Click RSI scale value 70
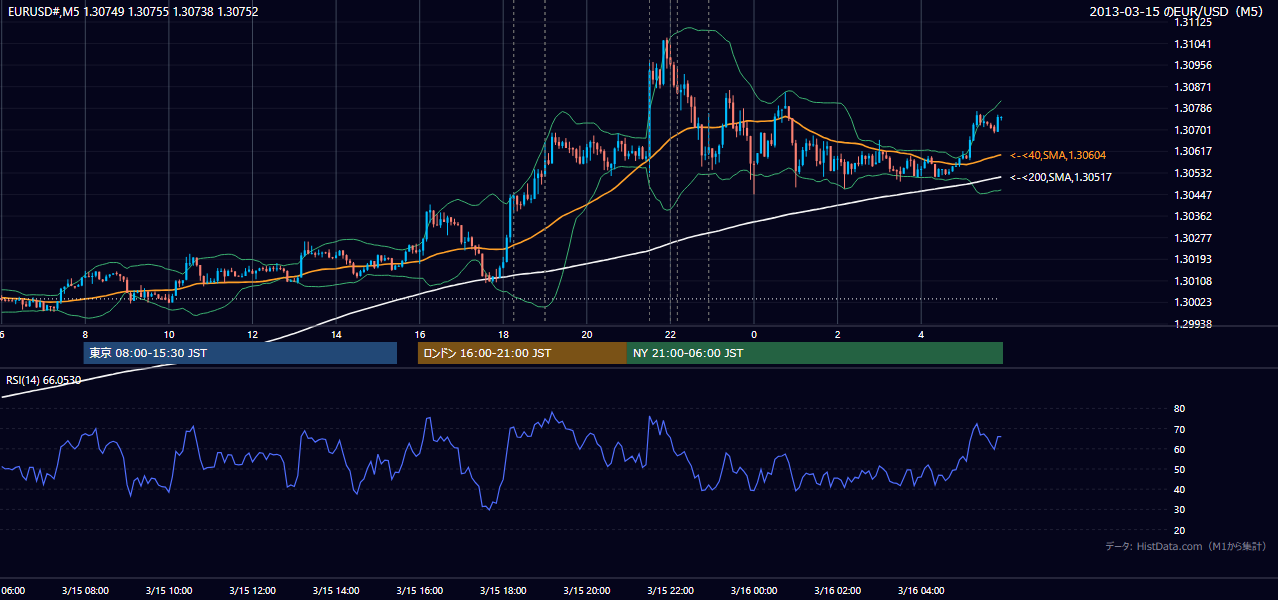 [1179, 429]
